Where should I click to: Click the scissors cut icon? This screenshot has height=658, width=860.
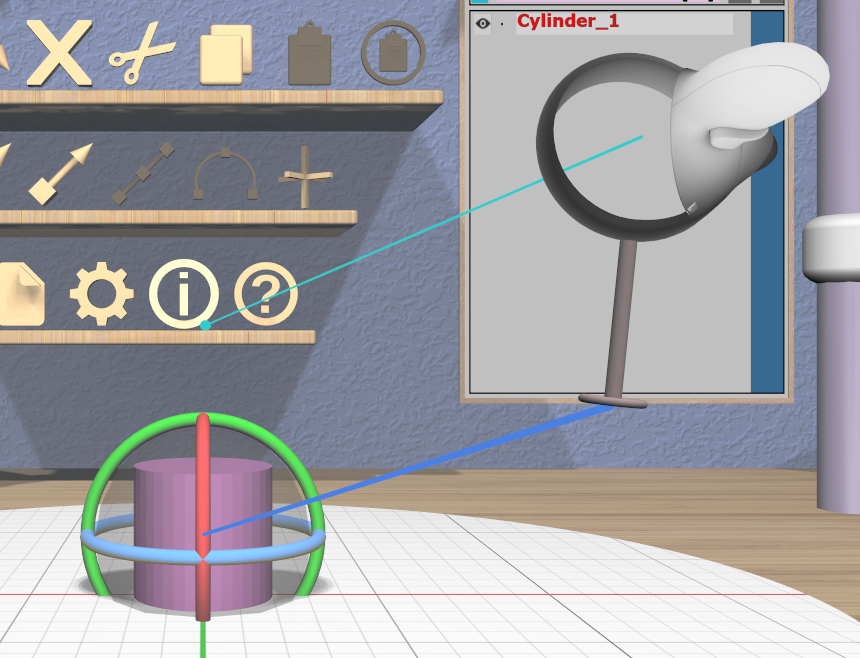141,53
